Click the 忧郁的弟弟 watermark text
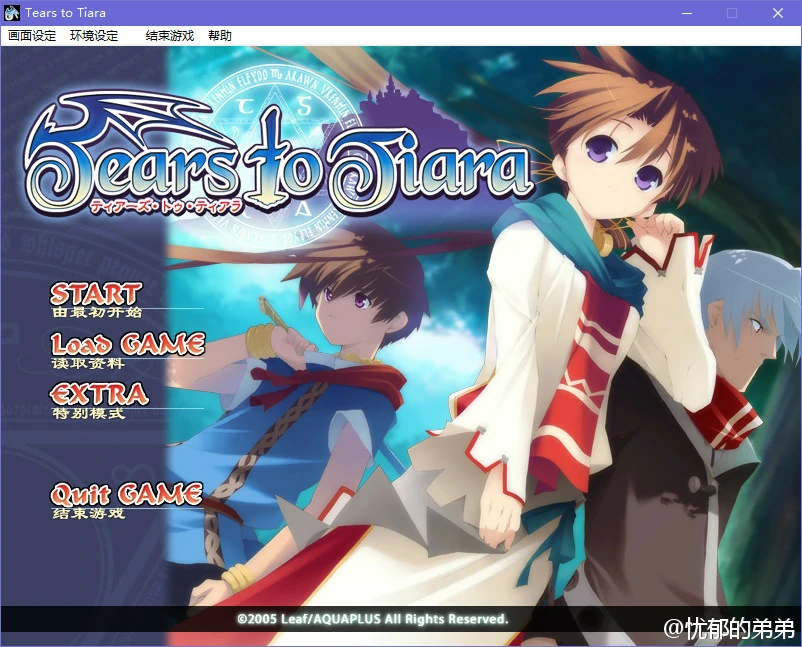 pyautogui.click(x=731, y=624)
